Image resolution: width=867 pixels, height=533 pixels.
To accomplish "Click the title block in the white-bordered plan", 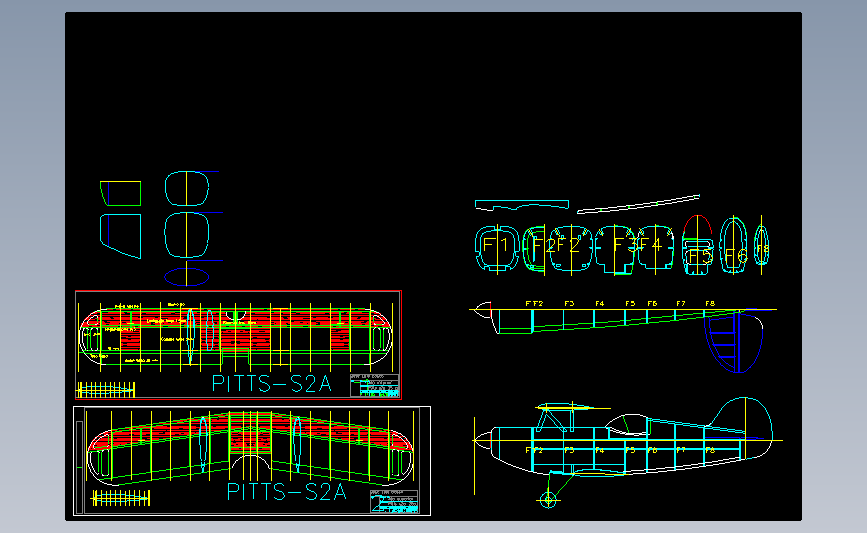I will tap(394, 501).
